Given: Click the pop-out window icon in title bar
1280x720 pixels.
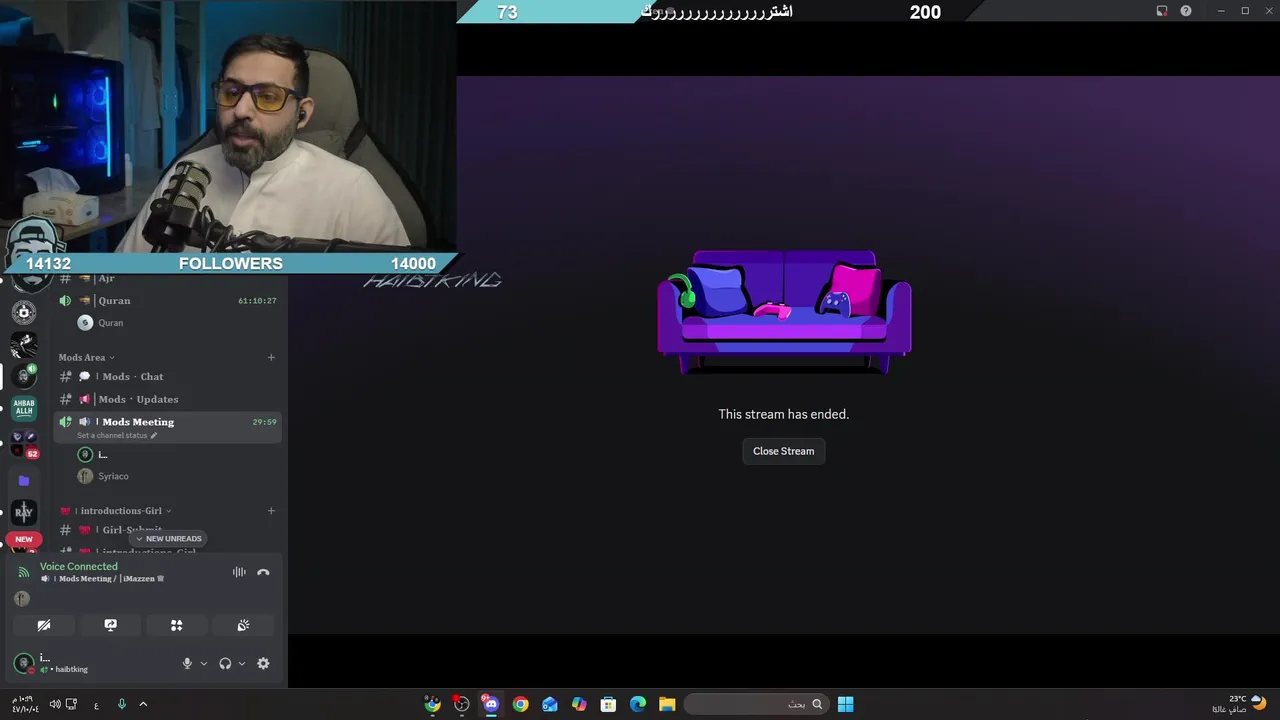Looking at the screenshot, I should (x=1162, y=11).
